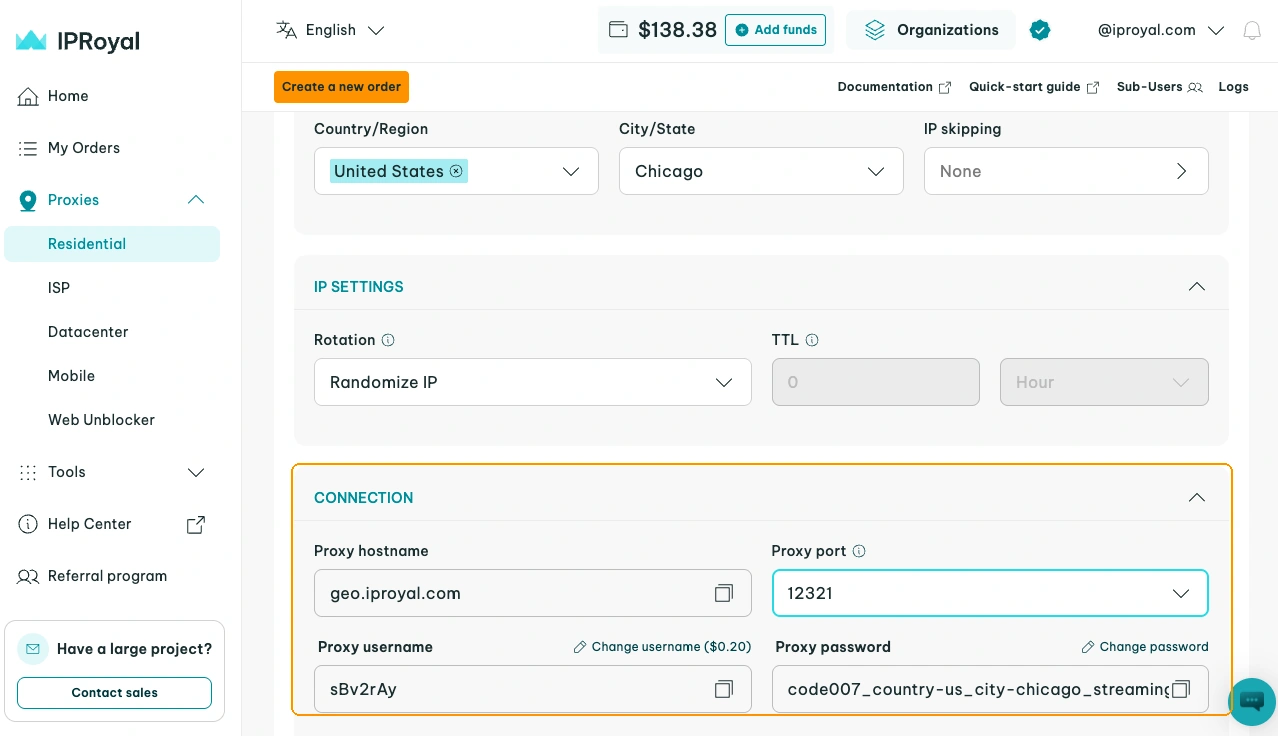
Task: Select Residential proxies
Action: coord(112,244)
